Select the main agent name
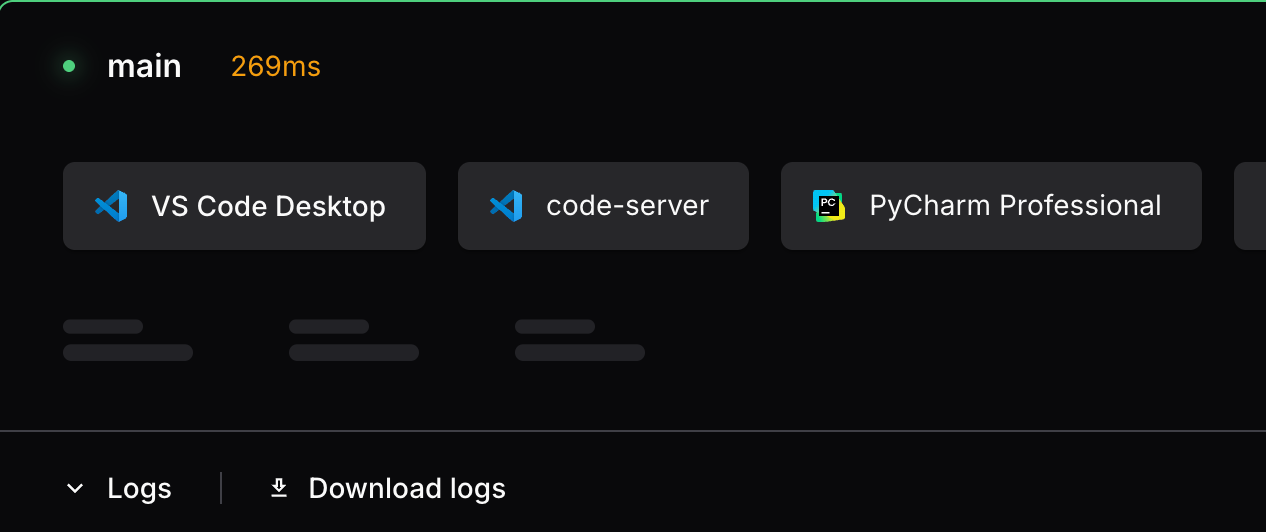 144,67
